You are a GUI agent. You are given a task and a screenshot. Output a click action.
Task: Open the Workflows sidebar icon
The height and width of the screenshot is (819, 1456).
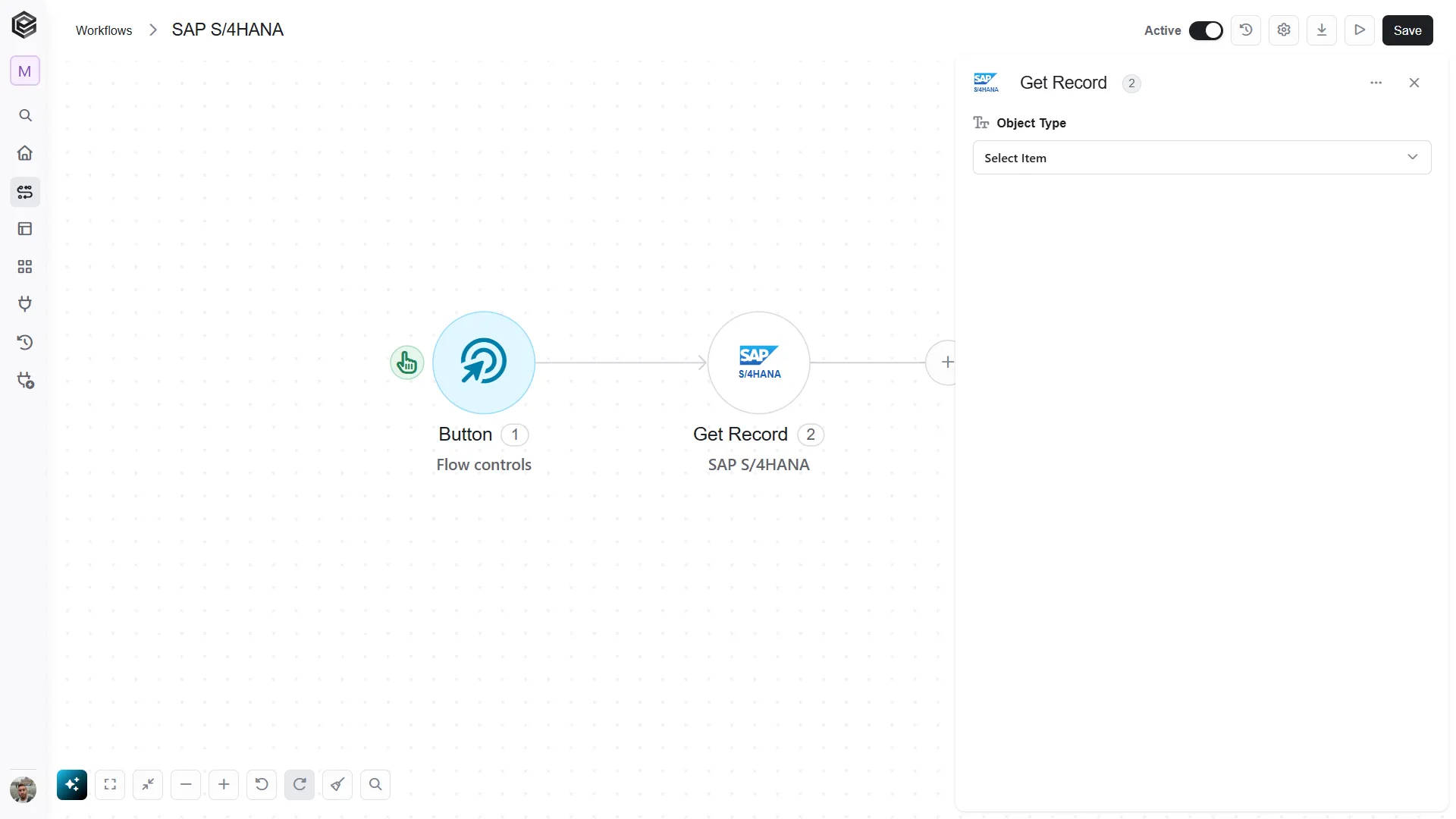click(x=25, y=192)
